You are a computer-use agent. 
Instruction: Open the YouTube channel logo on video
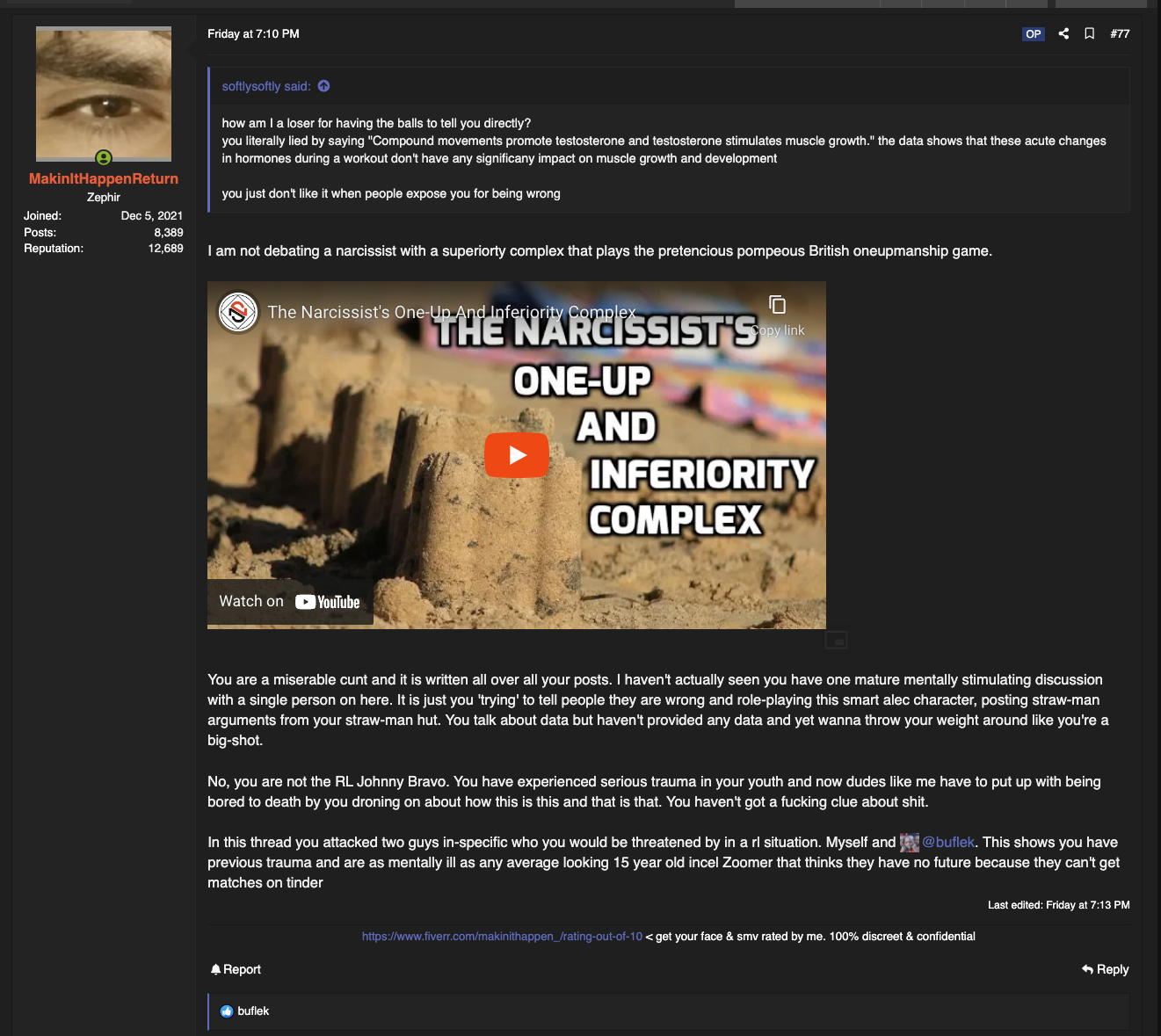coord(237,312)
